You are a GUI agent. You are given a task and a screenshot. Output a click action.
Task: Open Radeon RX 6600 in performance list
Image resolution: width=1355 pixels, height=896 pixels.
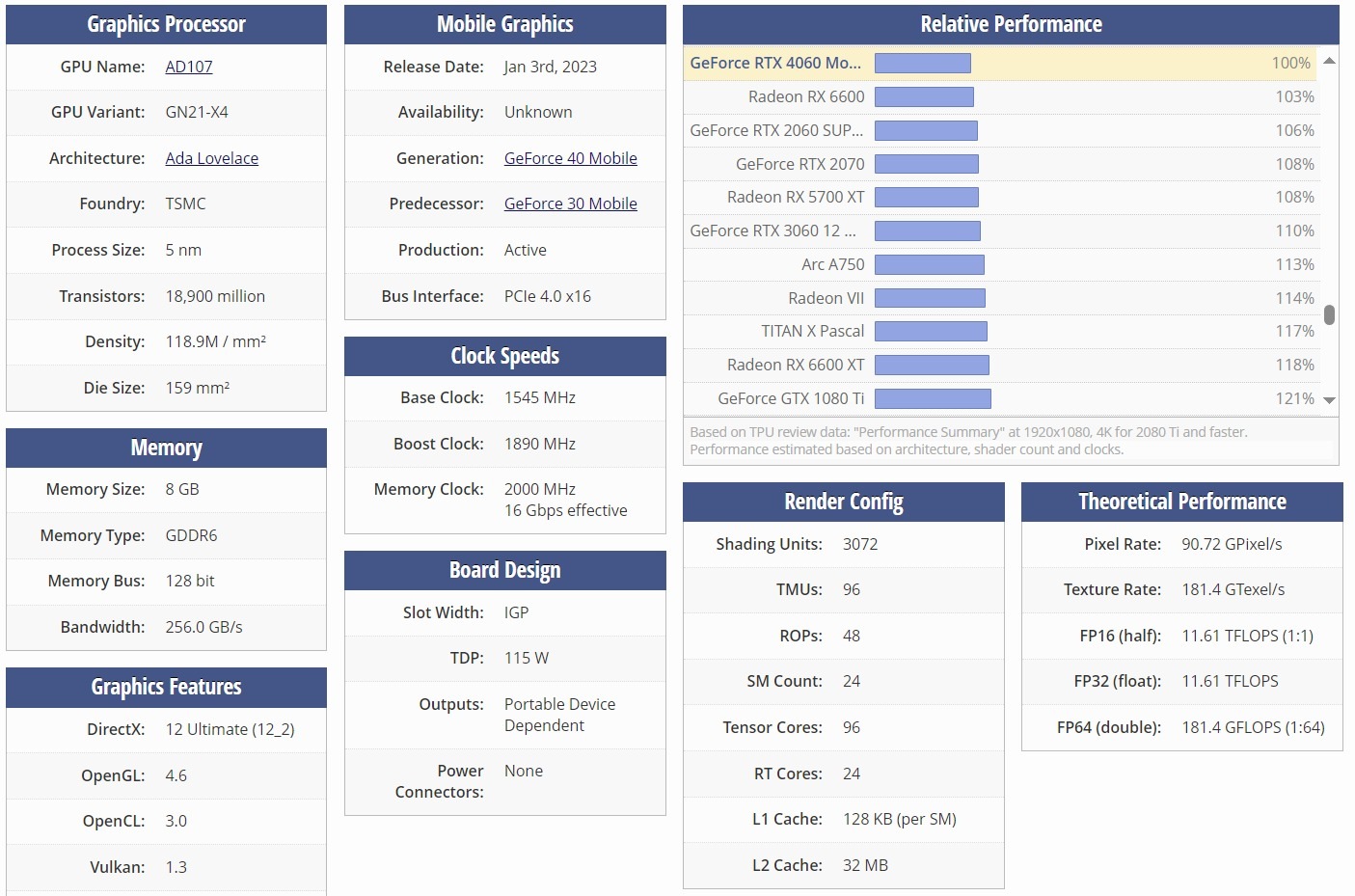pyautogui.click(x=806, y=96)
